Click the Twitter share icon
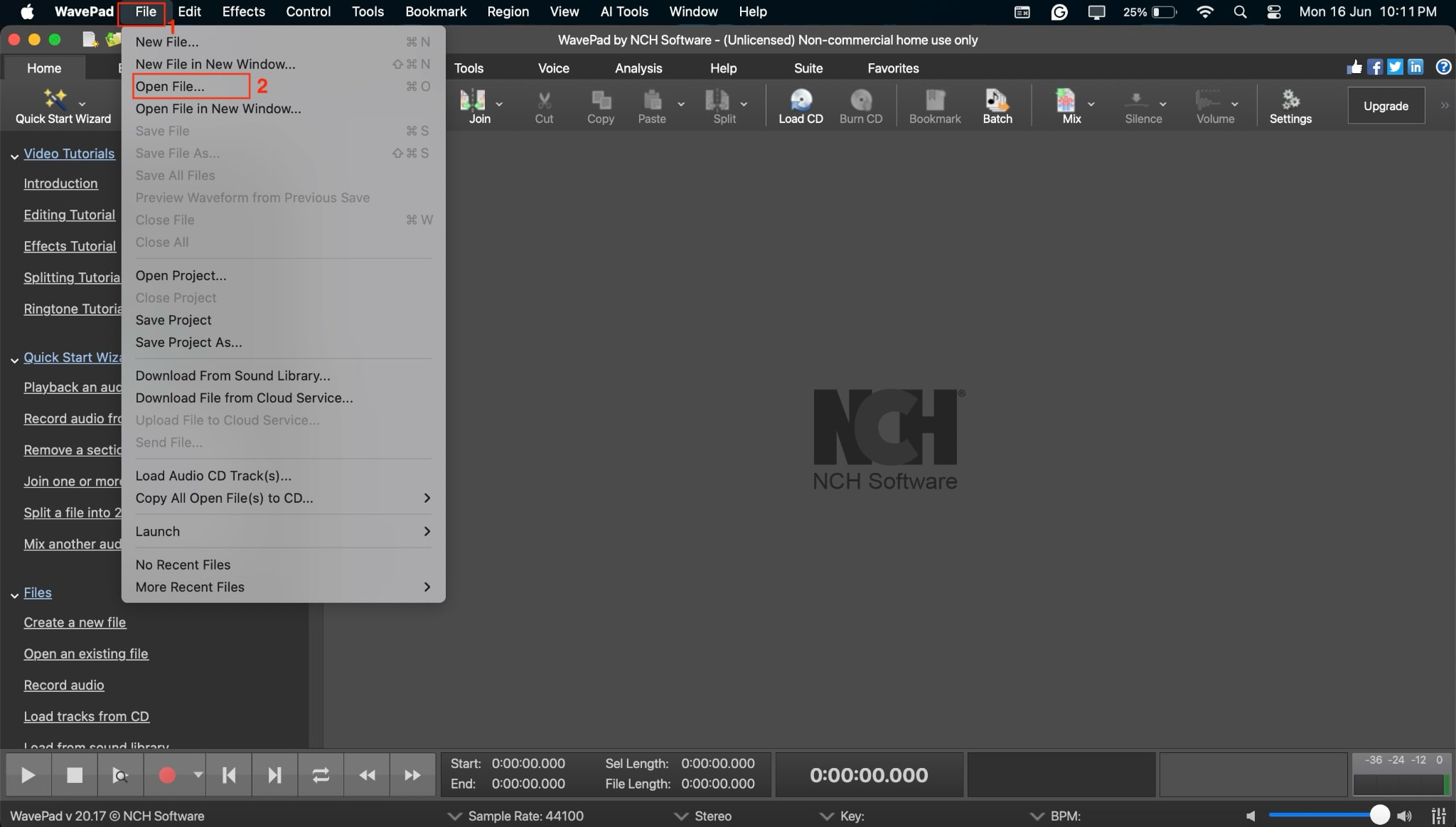 1395,67
